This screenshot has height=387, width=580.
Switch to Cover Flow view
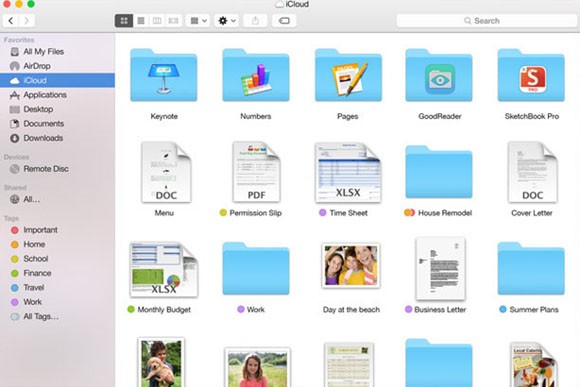click(x=173, y=21)
